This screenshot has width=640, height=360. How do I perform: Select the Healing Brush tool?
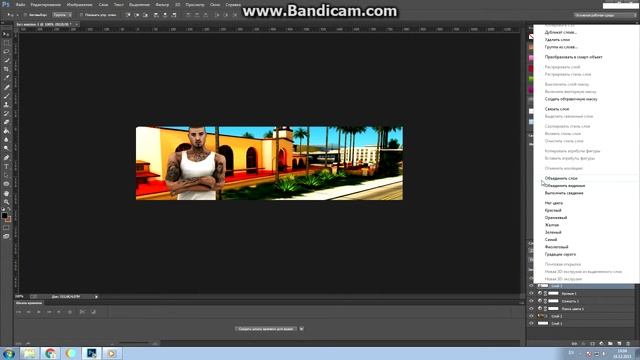pos(6,87)
